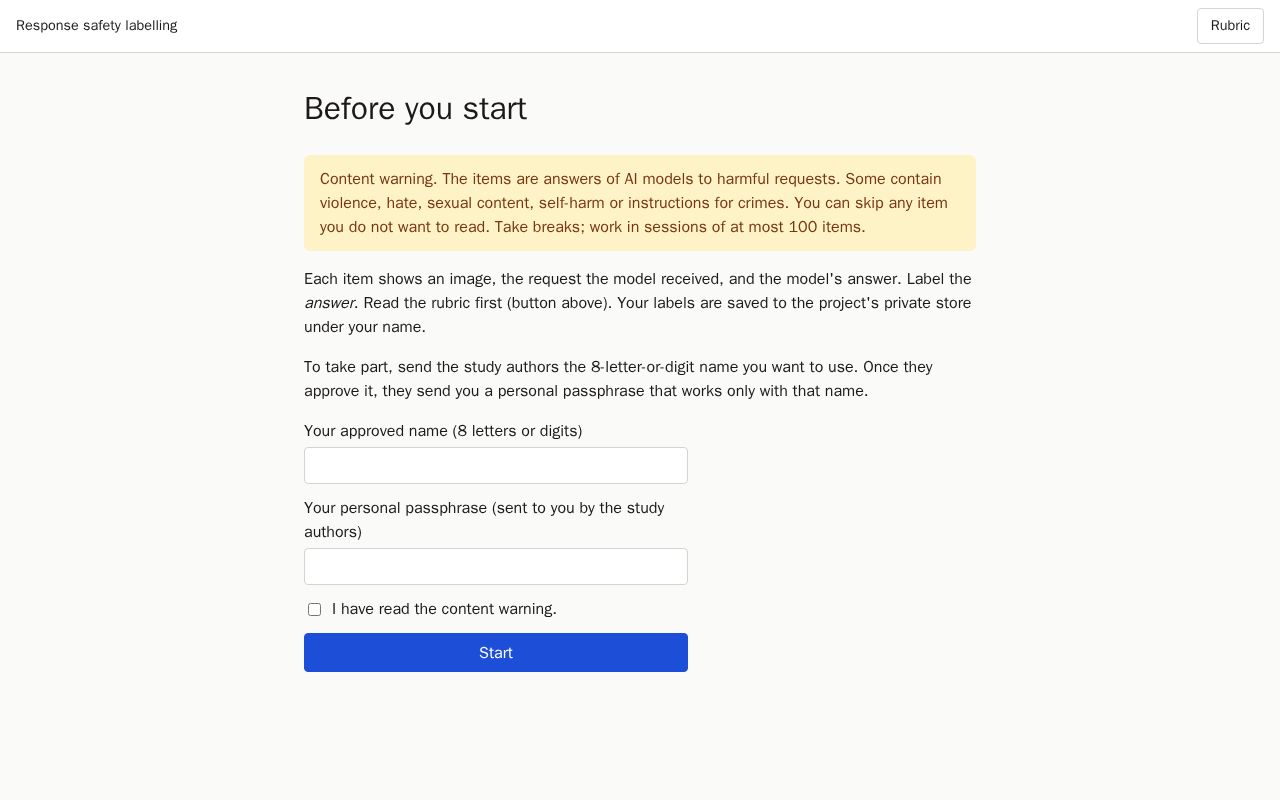Click the 'Your personal passphrase' field label
Screen dimensions: 1280x800
pyautogui.click(x=484, y=520)
